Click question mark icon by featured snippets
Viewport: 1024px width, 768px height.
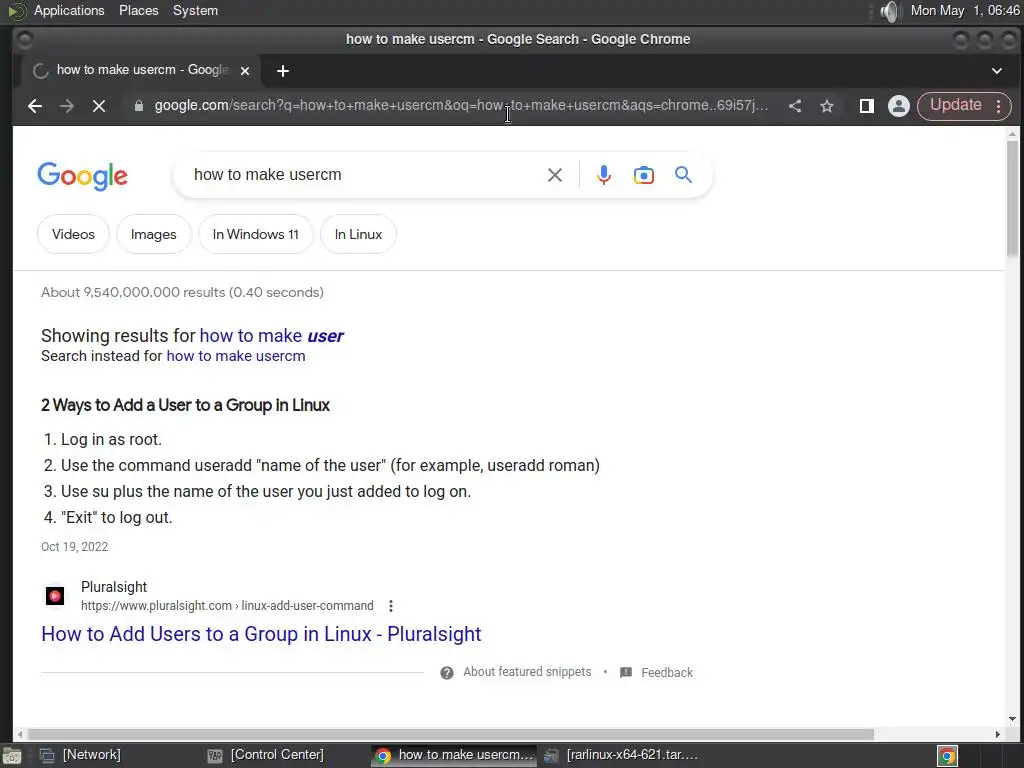point(447,673)
